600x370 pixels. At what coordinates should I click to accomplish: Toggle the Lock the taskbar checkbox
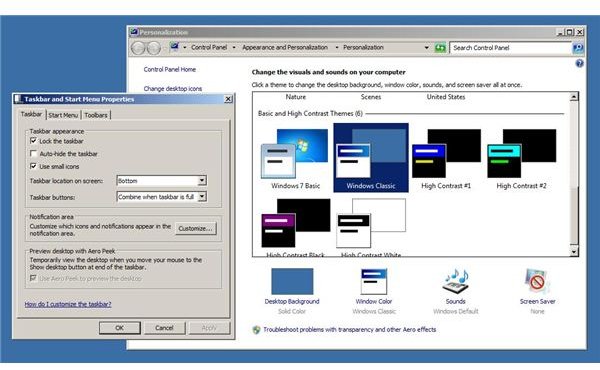click(x=33, y=141)
